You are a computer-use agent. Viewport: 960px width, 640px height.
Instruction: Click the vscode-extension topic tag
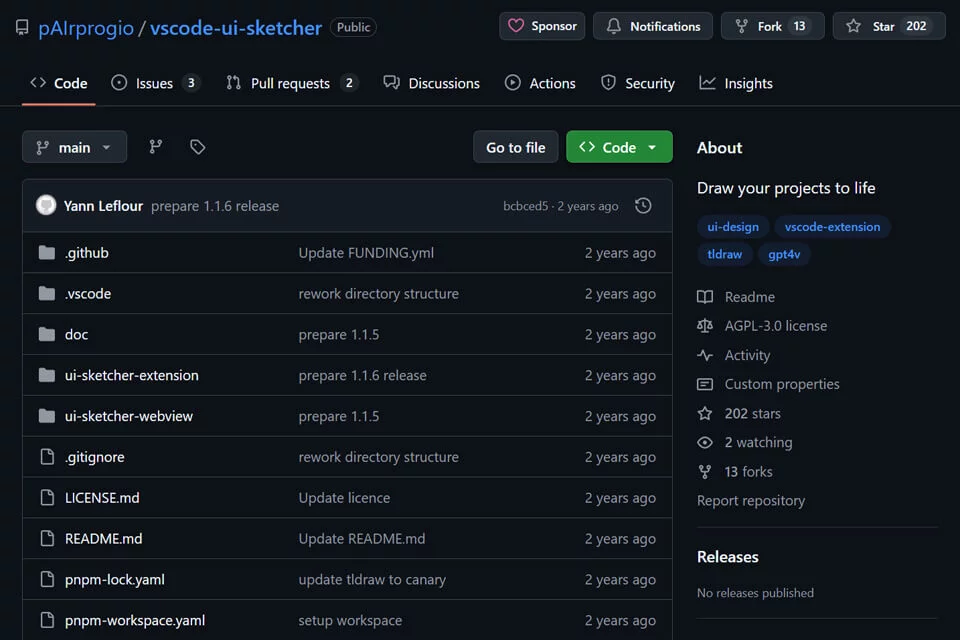832,227
